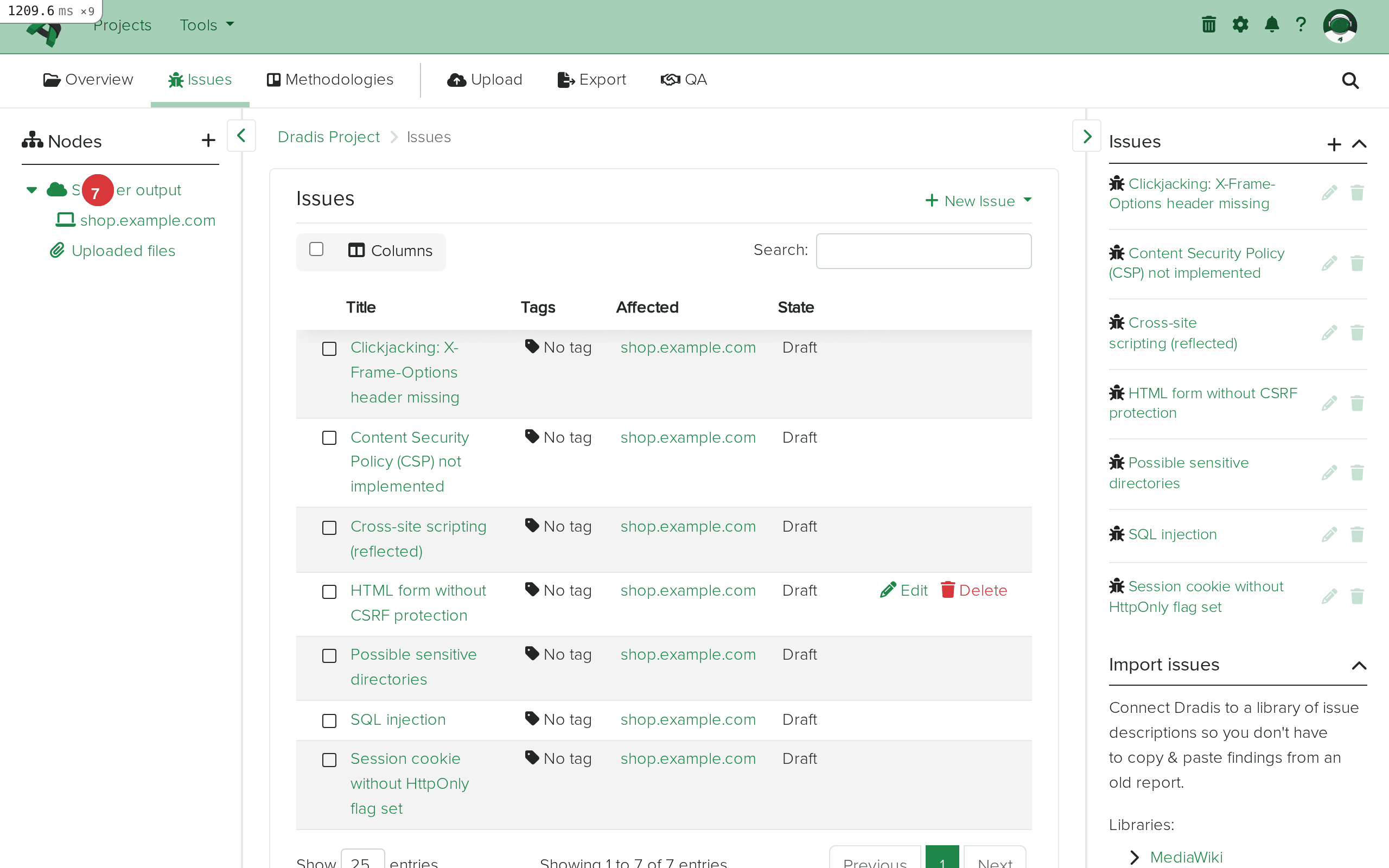
Task: Open the New Issue dropdown caret
Action: [x=1028, y=200]
